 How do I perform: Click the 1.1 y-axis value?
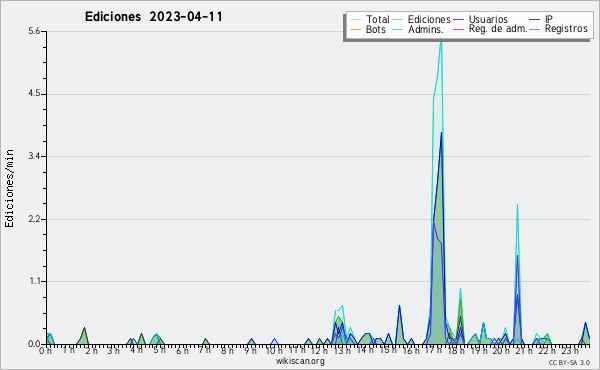point(34,281)
